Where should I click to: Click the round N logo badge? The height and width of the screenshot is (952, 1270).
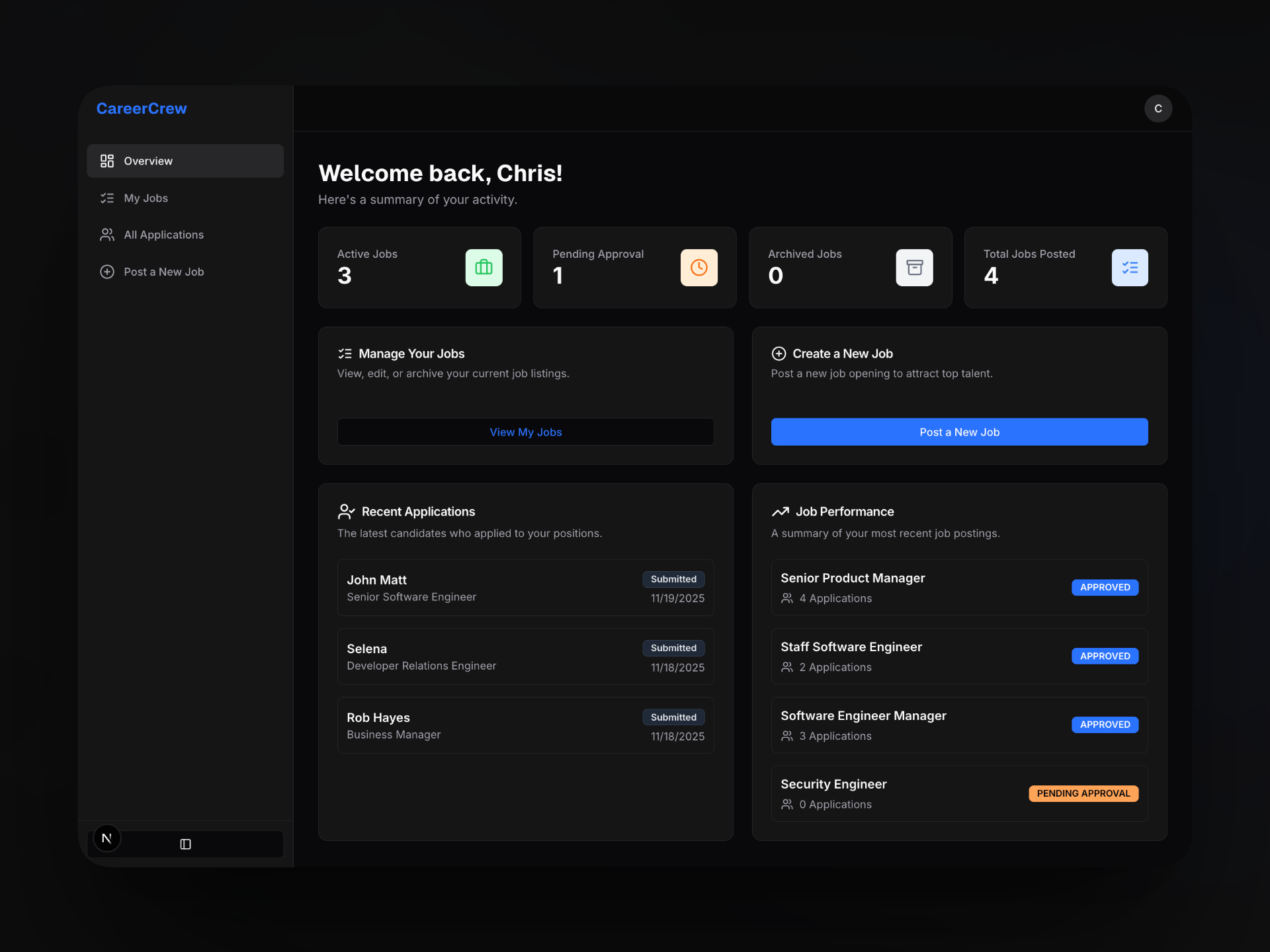[x=107, y=838]
